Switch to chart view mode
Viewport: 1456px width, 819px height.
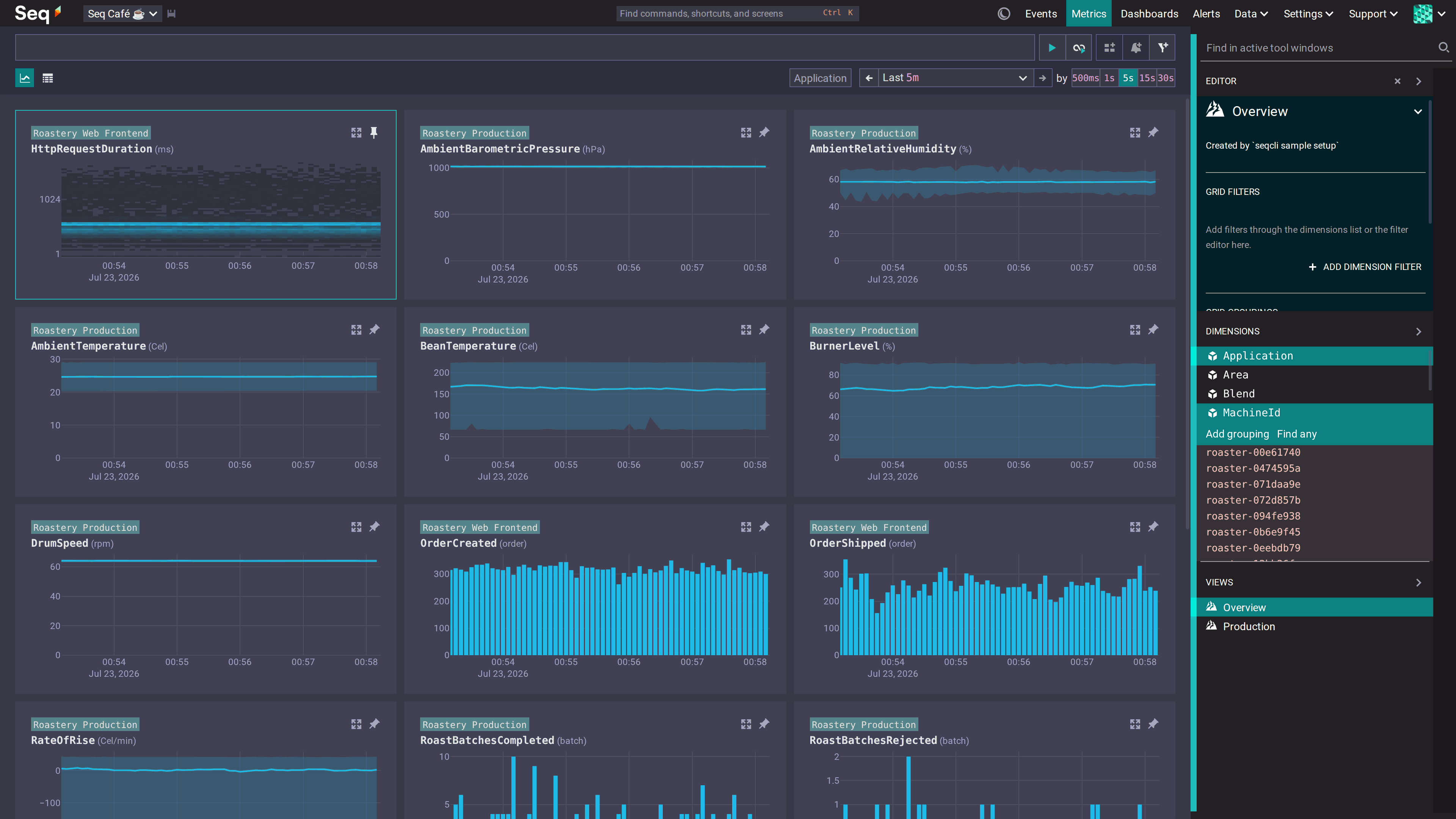click(25, 78)
